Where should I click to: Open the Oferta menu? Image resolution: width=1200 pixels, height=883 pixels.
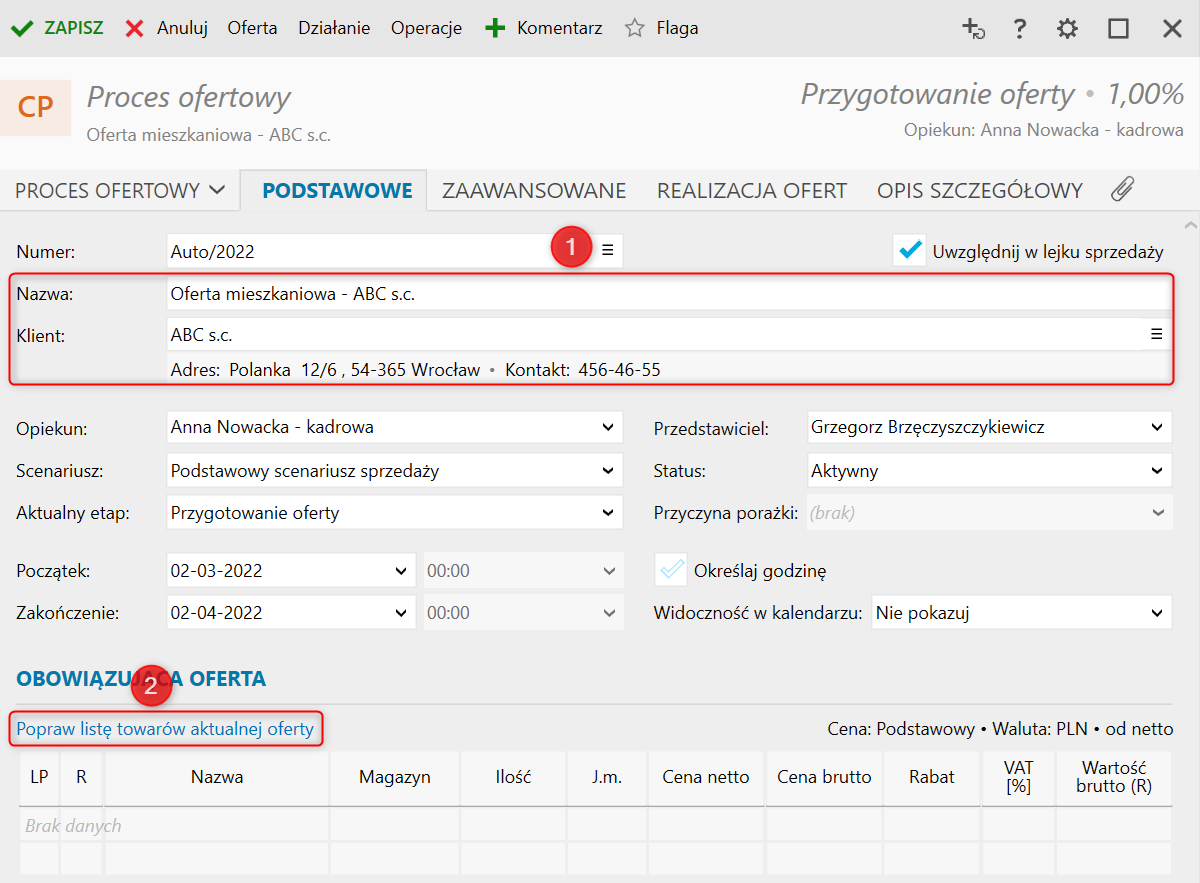(252, 28)
